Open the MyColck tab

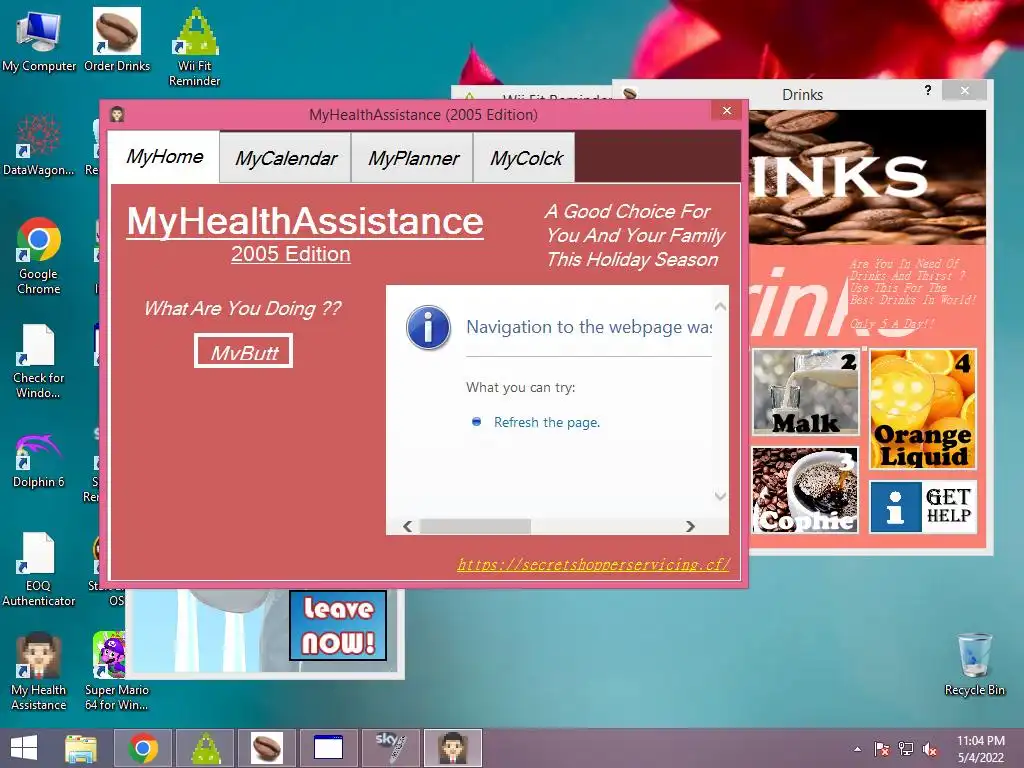(525, 158)
